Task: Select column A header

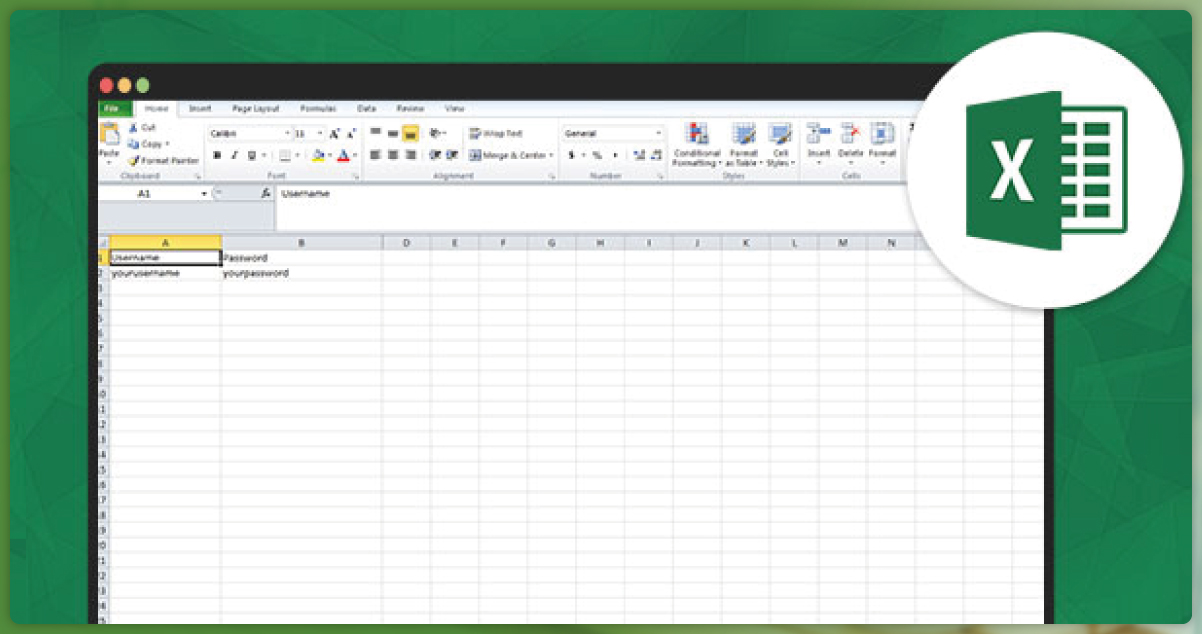Action: point(165,243)
